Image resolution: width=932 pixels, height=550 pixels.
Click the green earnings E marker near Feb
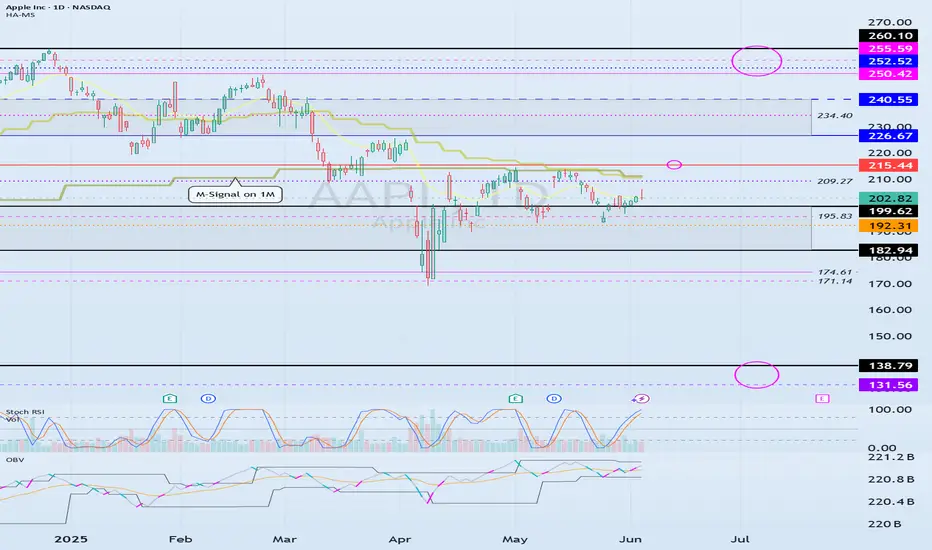point(170,398)
